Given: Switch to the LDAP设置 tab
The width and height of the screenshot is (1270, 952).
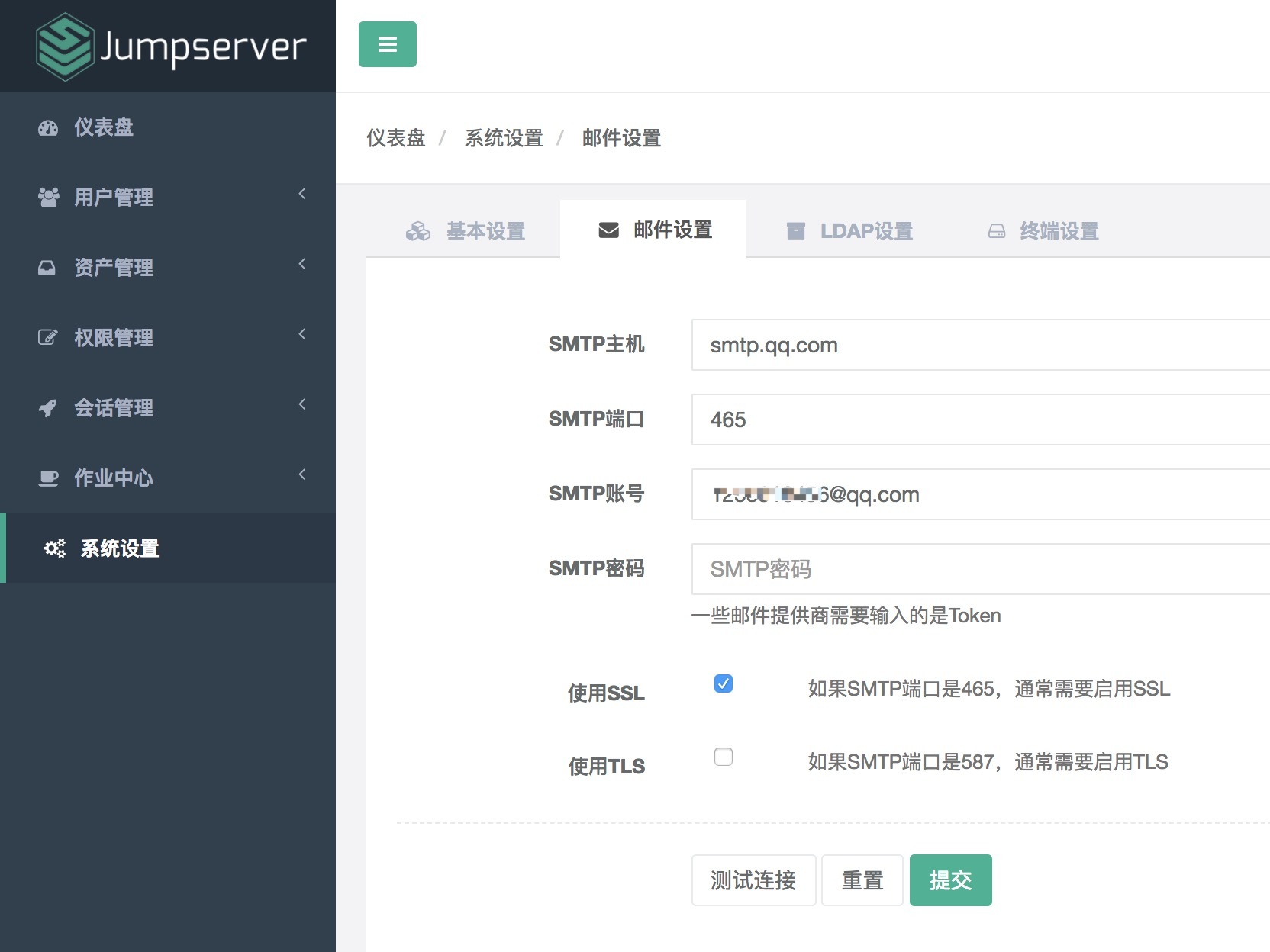Looking at the screenshot, I should point(849,230).
